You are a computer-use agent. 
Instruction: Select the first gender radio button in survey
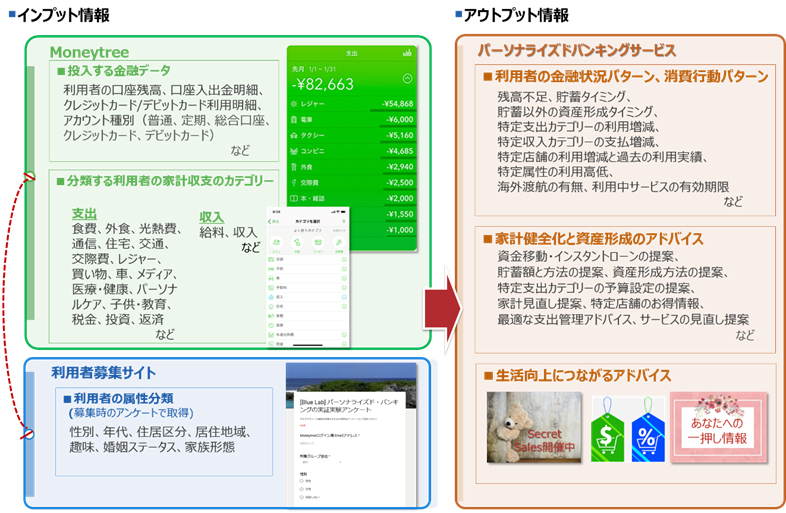(302, 481)
